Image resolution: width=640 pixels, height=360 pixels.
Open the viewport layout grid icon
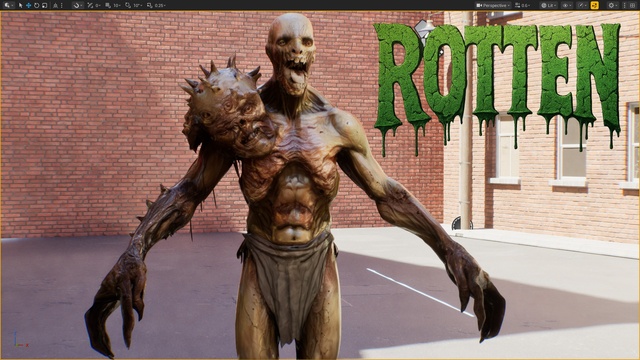(633, 5)
